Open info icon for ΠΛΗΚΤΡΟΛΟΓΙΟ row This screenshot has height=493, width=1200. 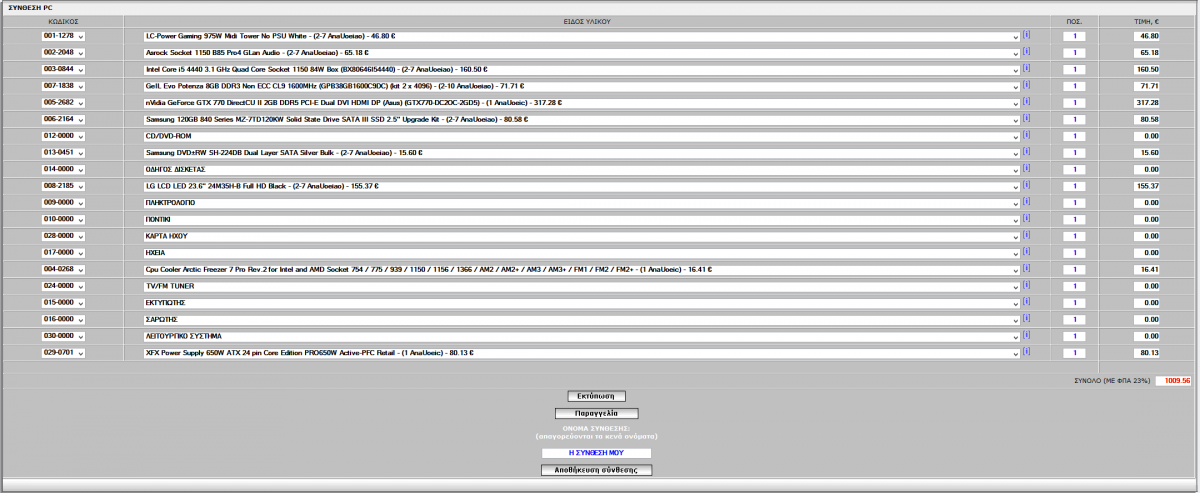(x=1026, y=202)
